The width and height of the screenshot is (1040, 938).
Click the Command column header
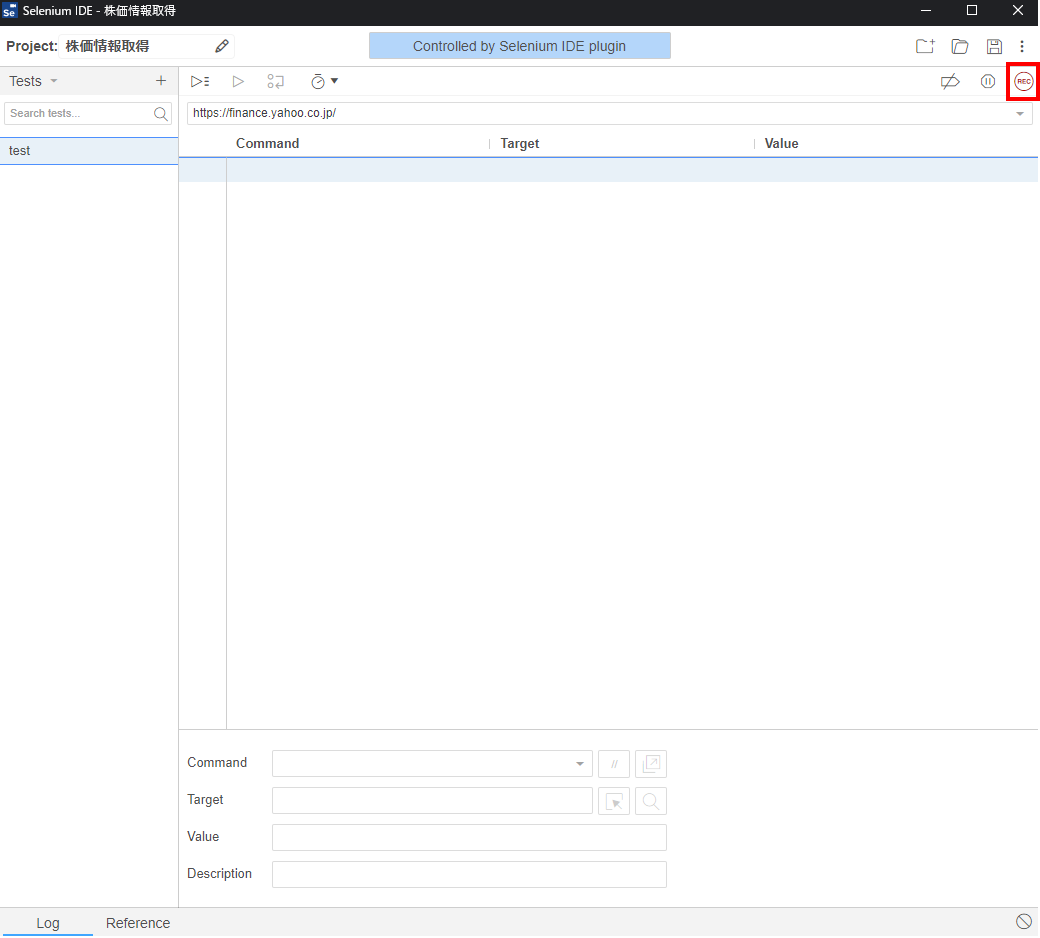(267, 143)
